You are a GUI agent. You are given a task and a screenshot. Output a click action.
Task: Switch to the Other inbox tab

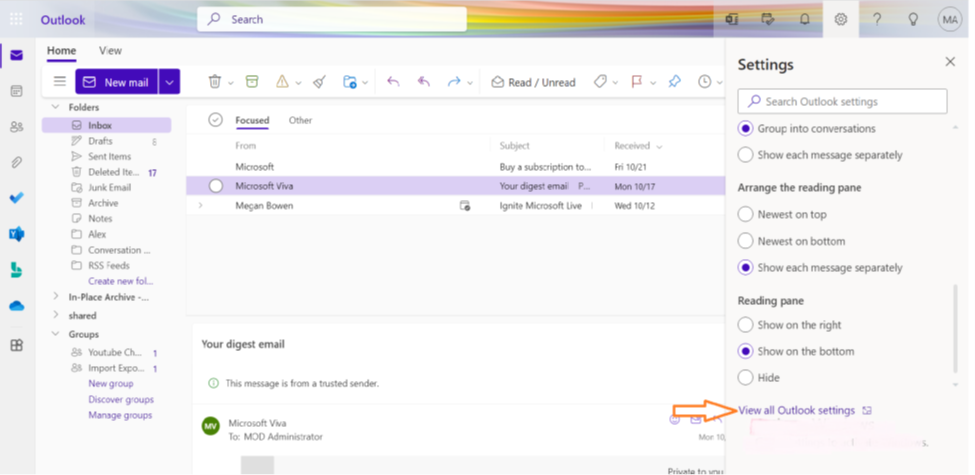click(300, 120)
